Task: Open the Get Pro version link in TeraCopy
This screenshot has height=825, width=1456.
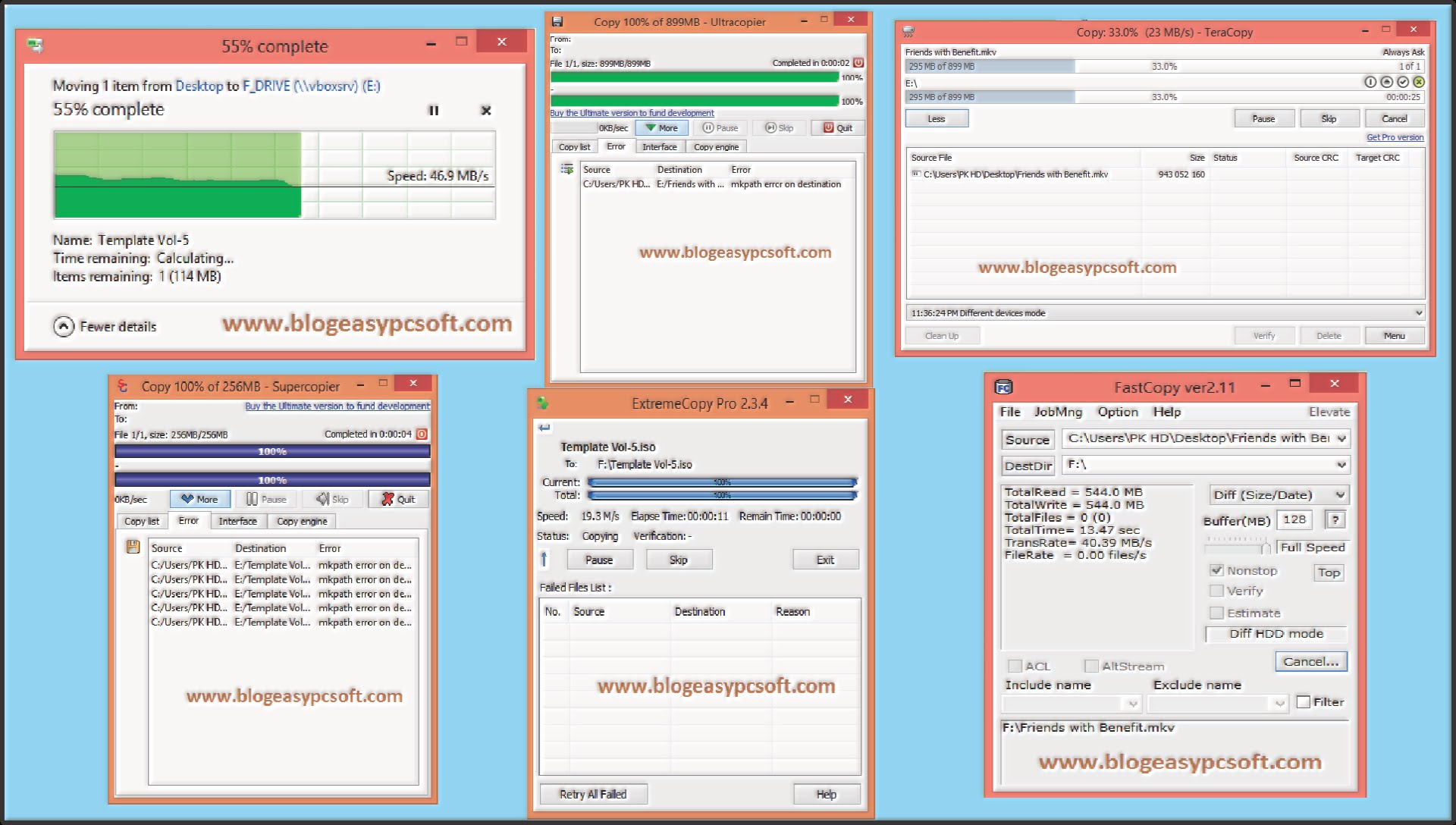Action: pos(1394,137)
